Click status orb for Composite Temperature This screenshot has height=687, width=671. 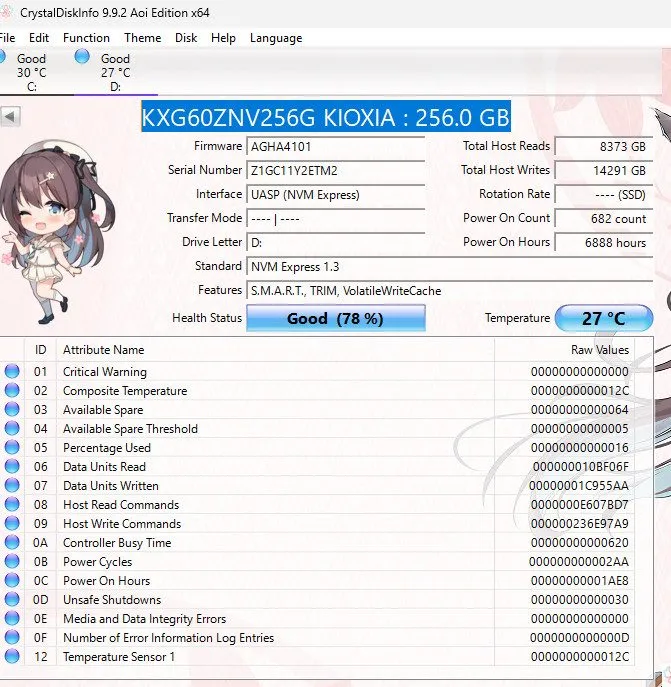[x=12, y=390]
